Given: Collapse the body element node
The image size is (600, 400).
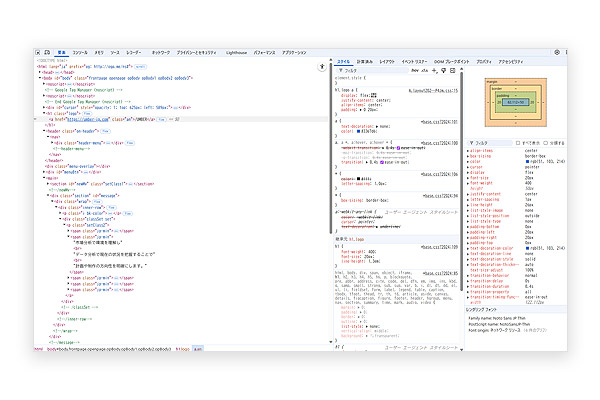Looking at the screenshot, I should click(x=39, y=78).
